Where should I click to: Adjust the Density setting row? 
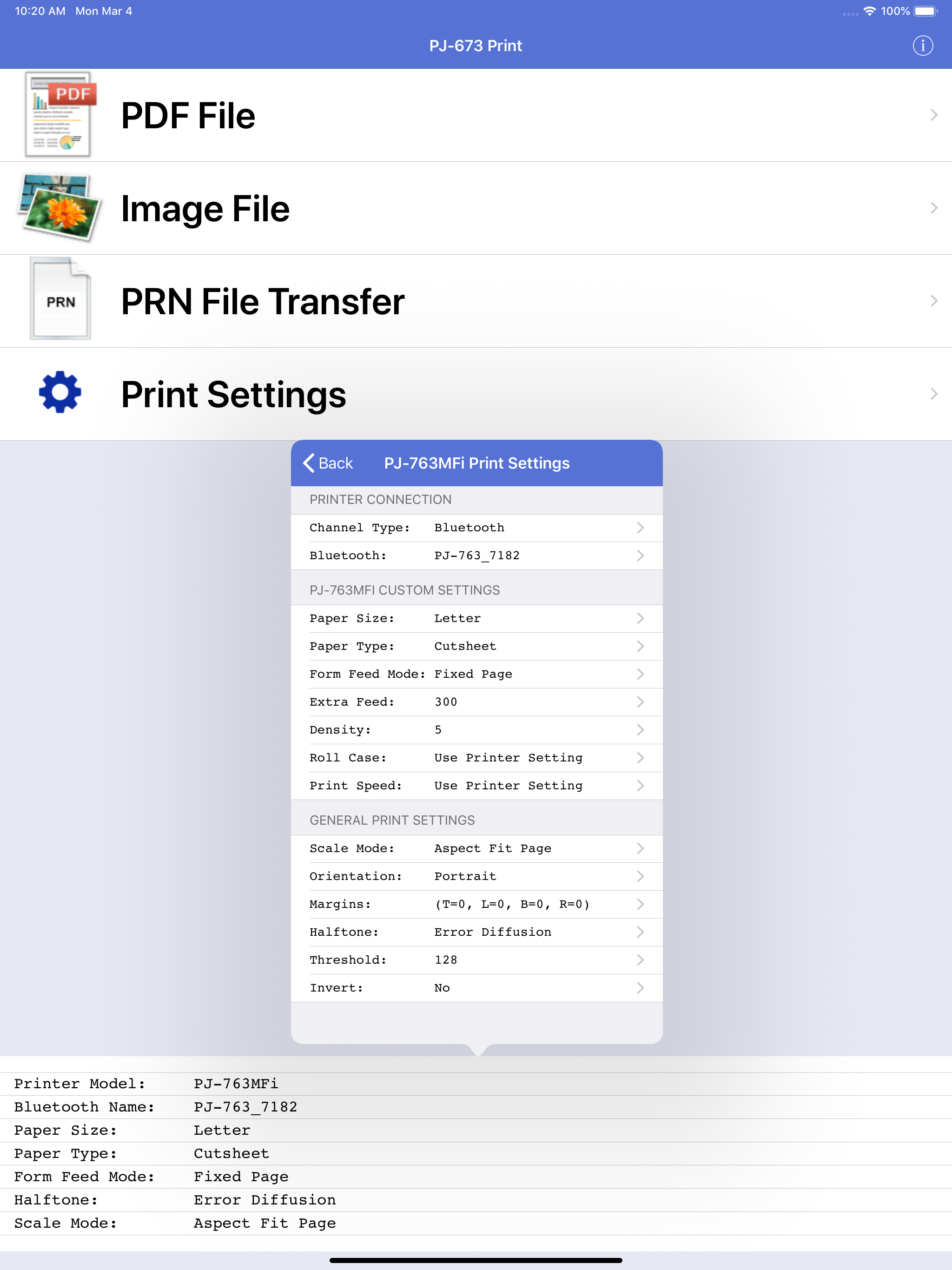(476, 730)
